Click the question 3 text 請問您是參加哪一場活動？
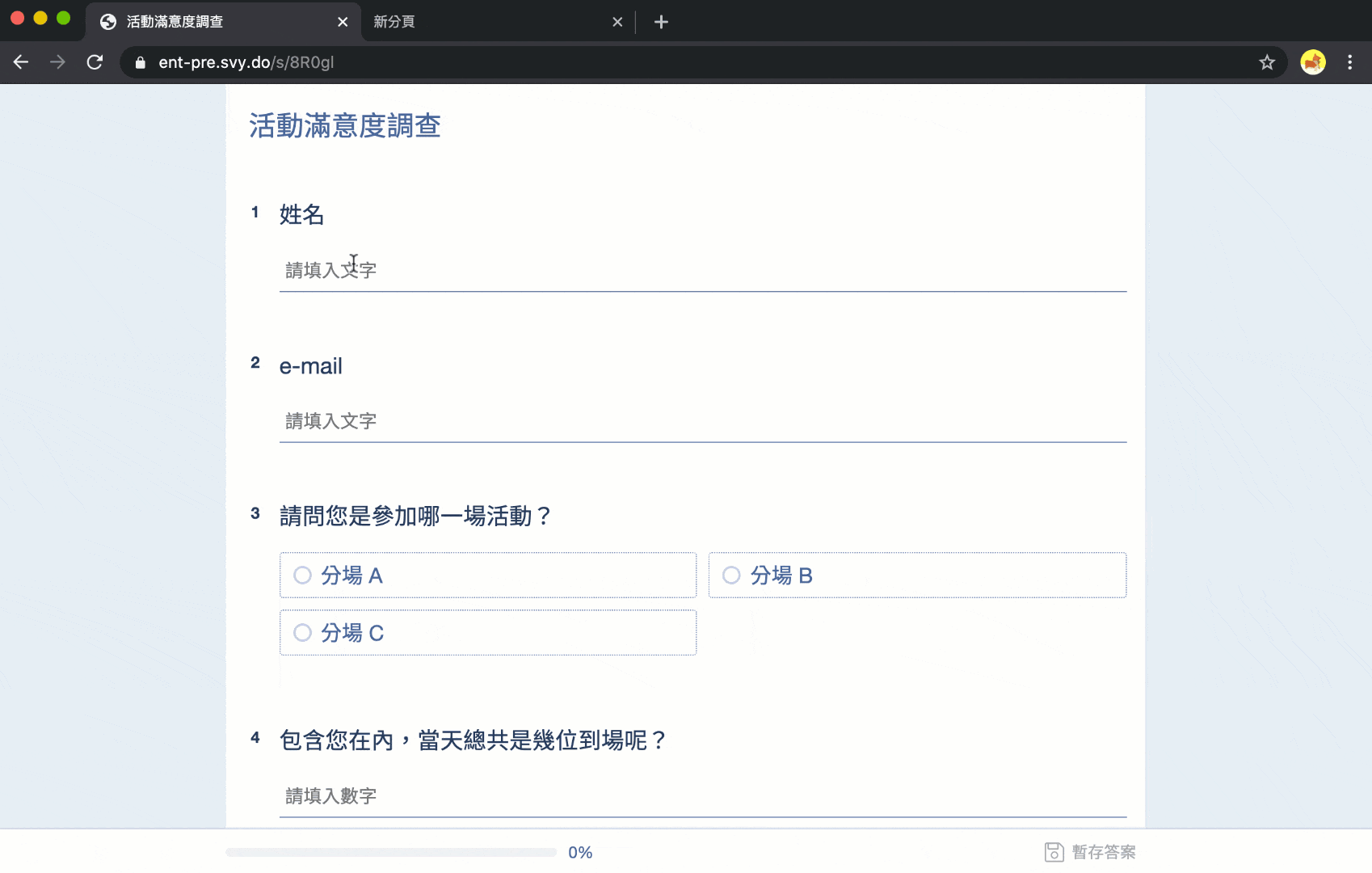Viewport: 1372px width, 873px height. point(416,516)
